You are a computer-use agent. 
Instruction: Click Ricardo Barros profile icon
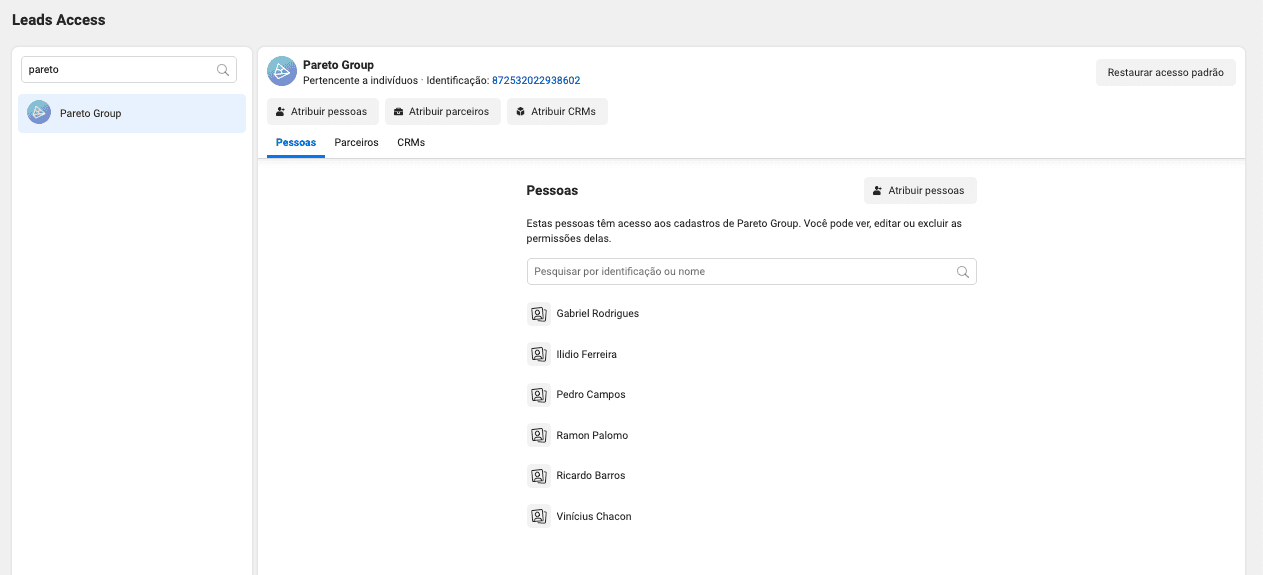(538, 476)
